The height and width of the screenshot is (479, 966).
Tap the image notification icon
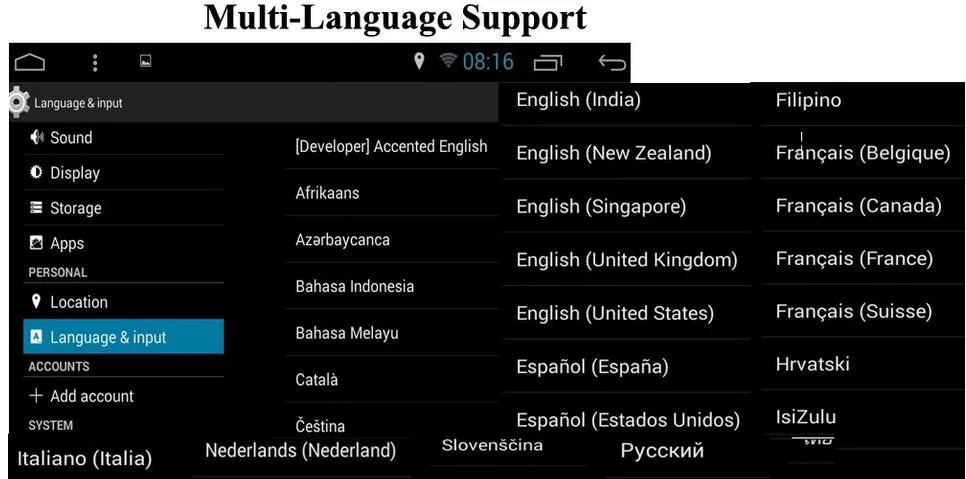145,61
